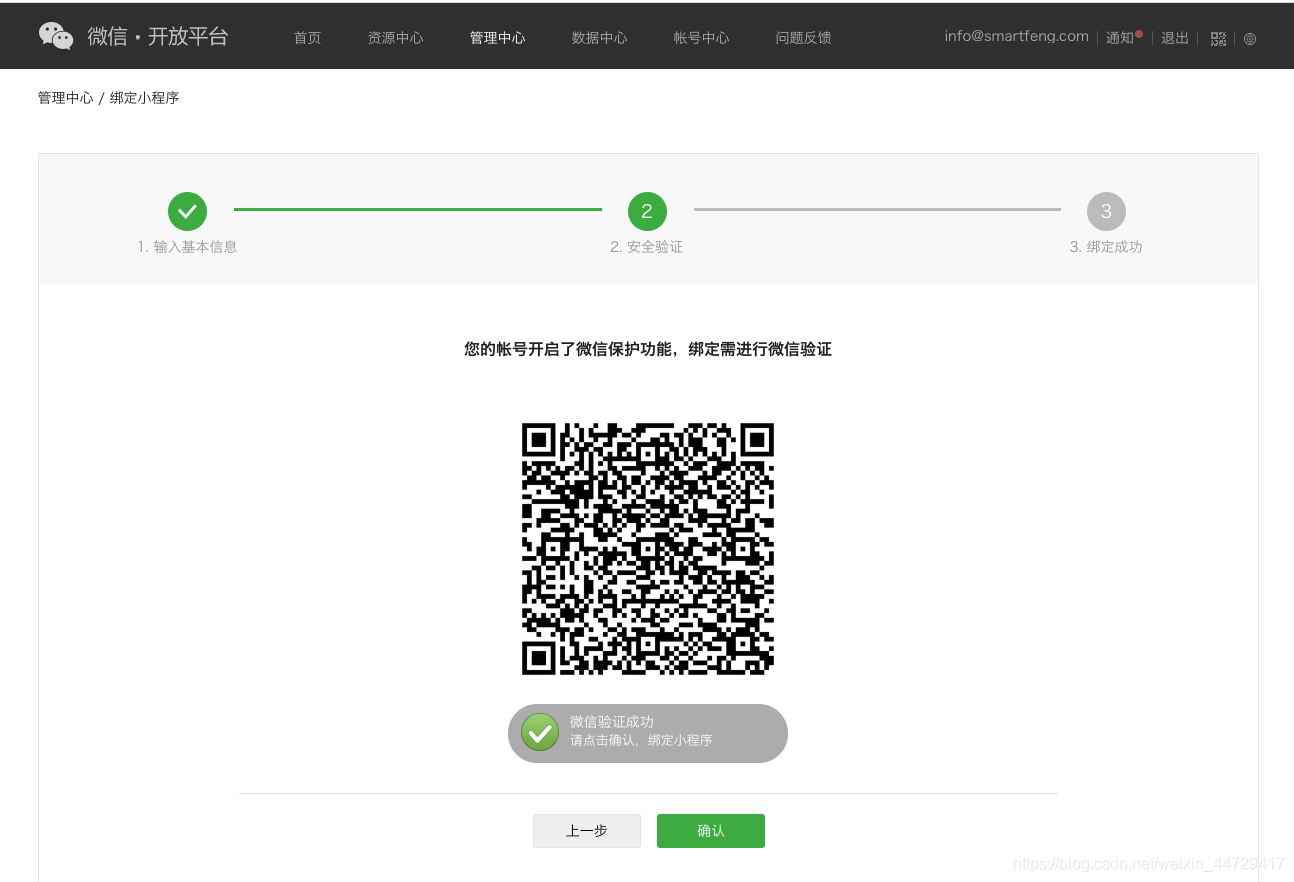Click the 1. 输入基本信息 step label

pyautogui.click(x=187, y=247)
